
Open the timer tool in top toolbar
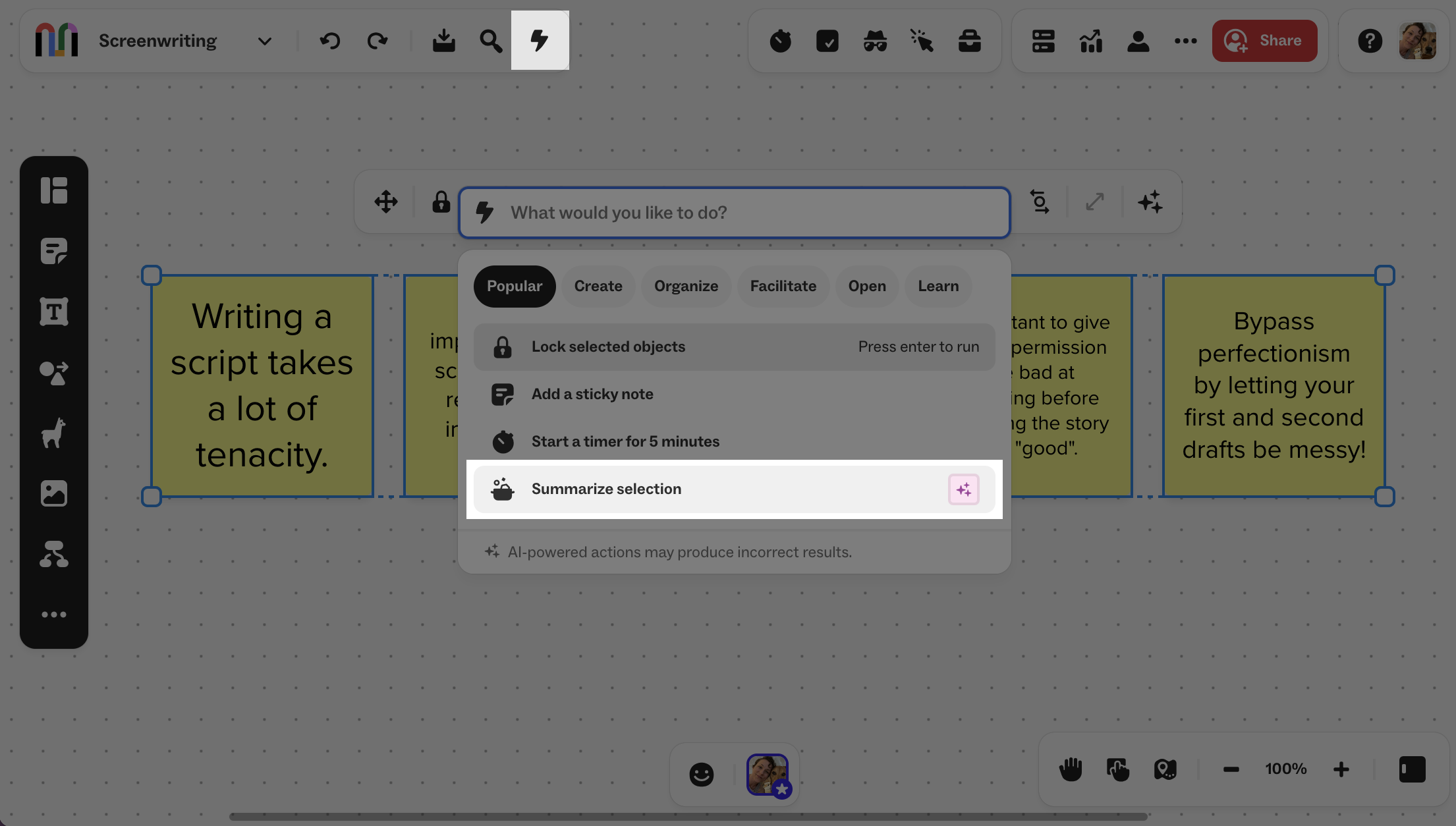[780, 41]
